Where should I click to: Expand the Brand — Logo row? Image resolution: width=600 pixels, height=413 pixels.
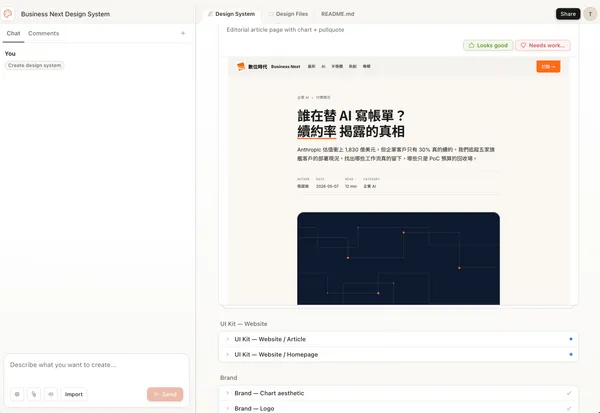[x=227, y=408]
